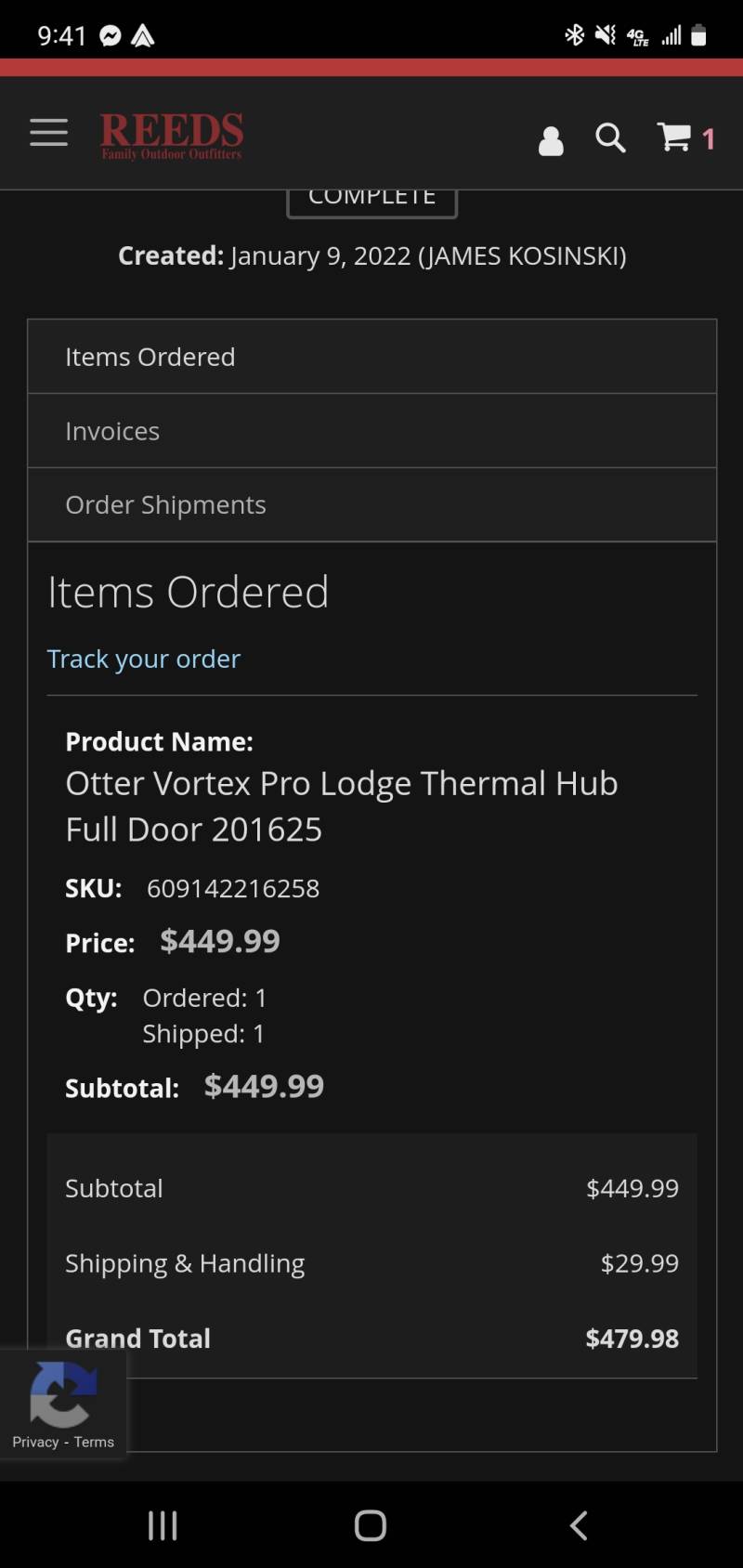Select the Items Ordered tab
The height and width of the screenshot is (1568, 743).
[x=371, y=357]
